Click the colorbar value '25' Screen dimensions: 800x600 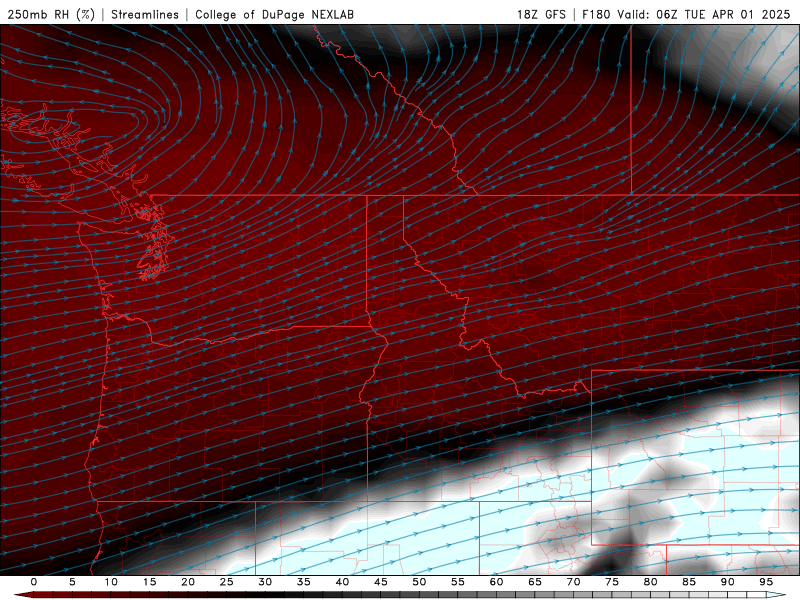pos(227,582)
